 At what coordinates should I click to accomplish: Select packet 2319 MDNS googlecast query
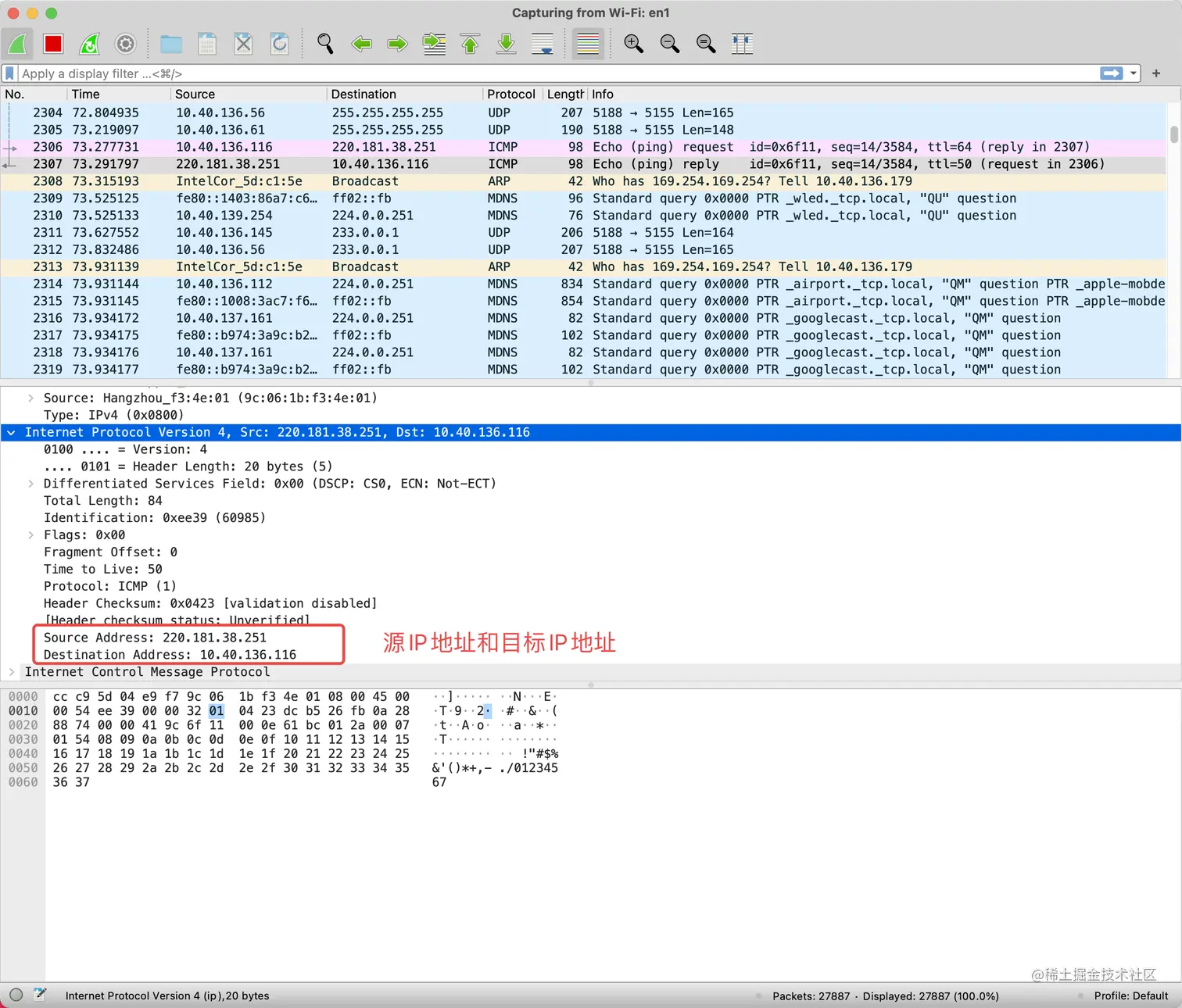click(585, 370)
